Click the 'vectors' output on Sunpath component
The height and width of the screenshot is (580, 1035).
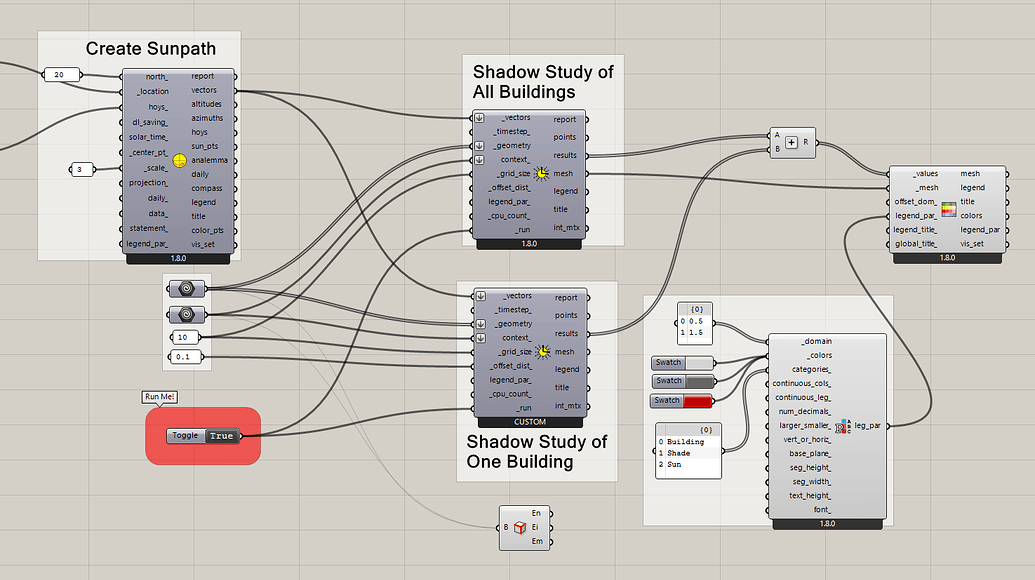click(204, 90)
